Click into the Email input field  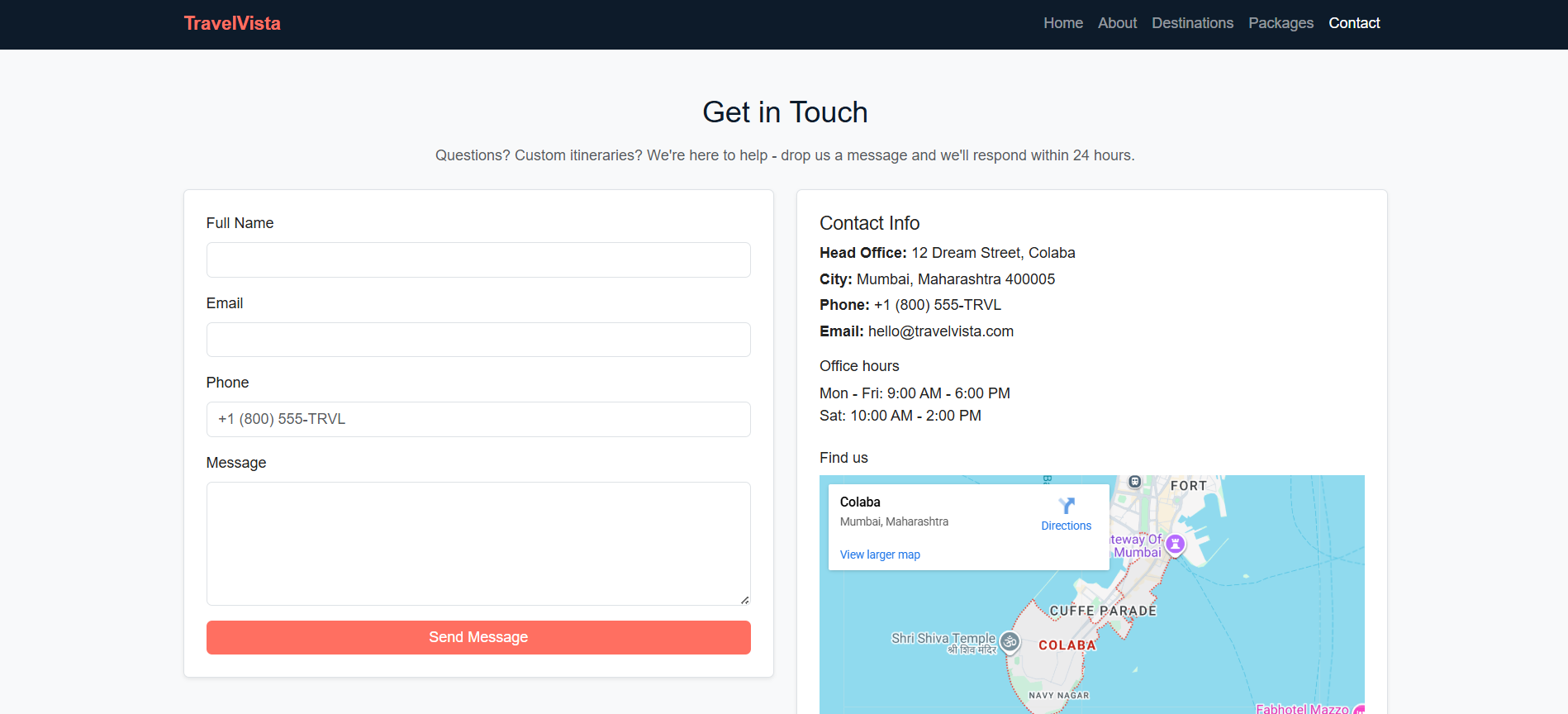tap(478, 340)
